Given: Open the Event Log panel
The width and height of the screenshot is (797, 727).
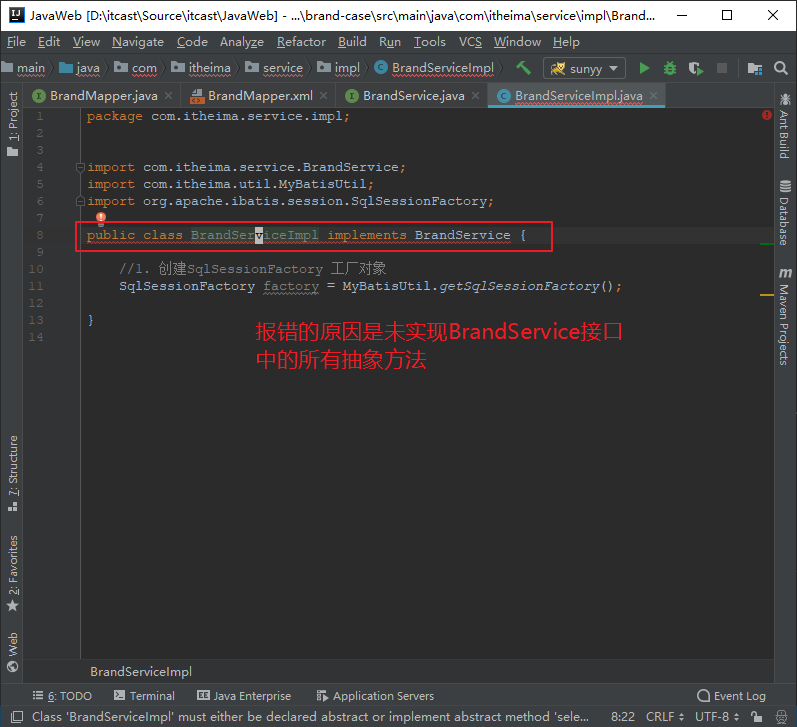Looking at the screenshot, I should coord(731,696).
